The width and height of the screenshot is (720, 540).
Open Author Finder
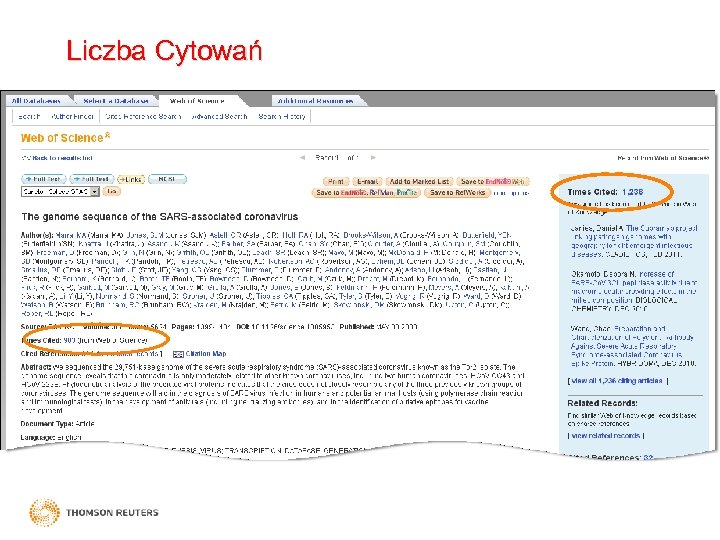[72, 117]
